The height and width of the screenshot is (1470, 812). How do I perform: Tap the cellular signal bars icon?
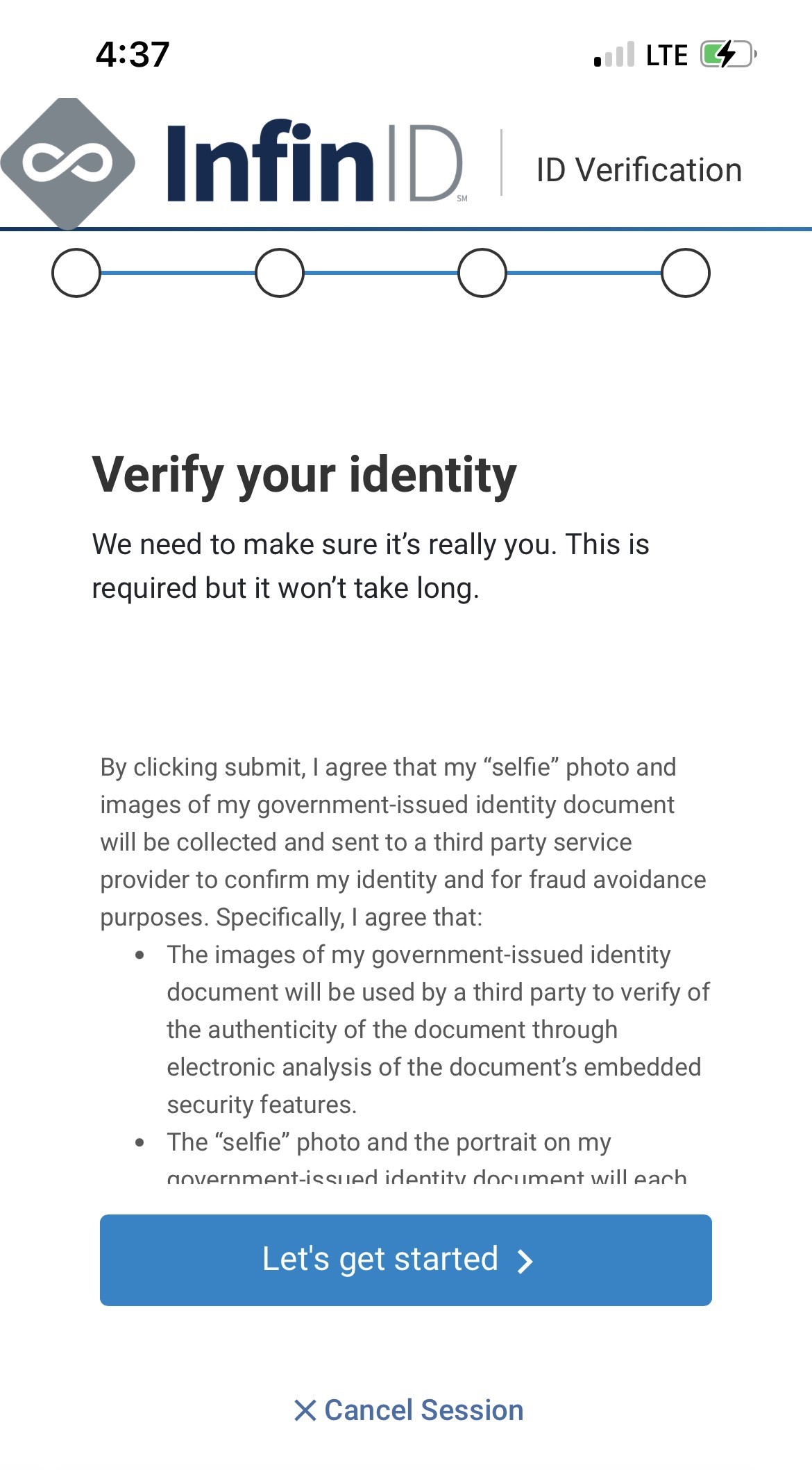point(614,54)
